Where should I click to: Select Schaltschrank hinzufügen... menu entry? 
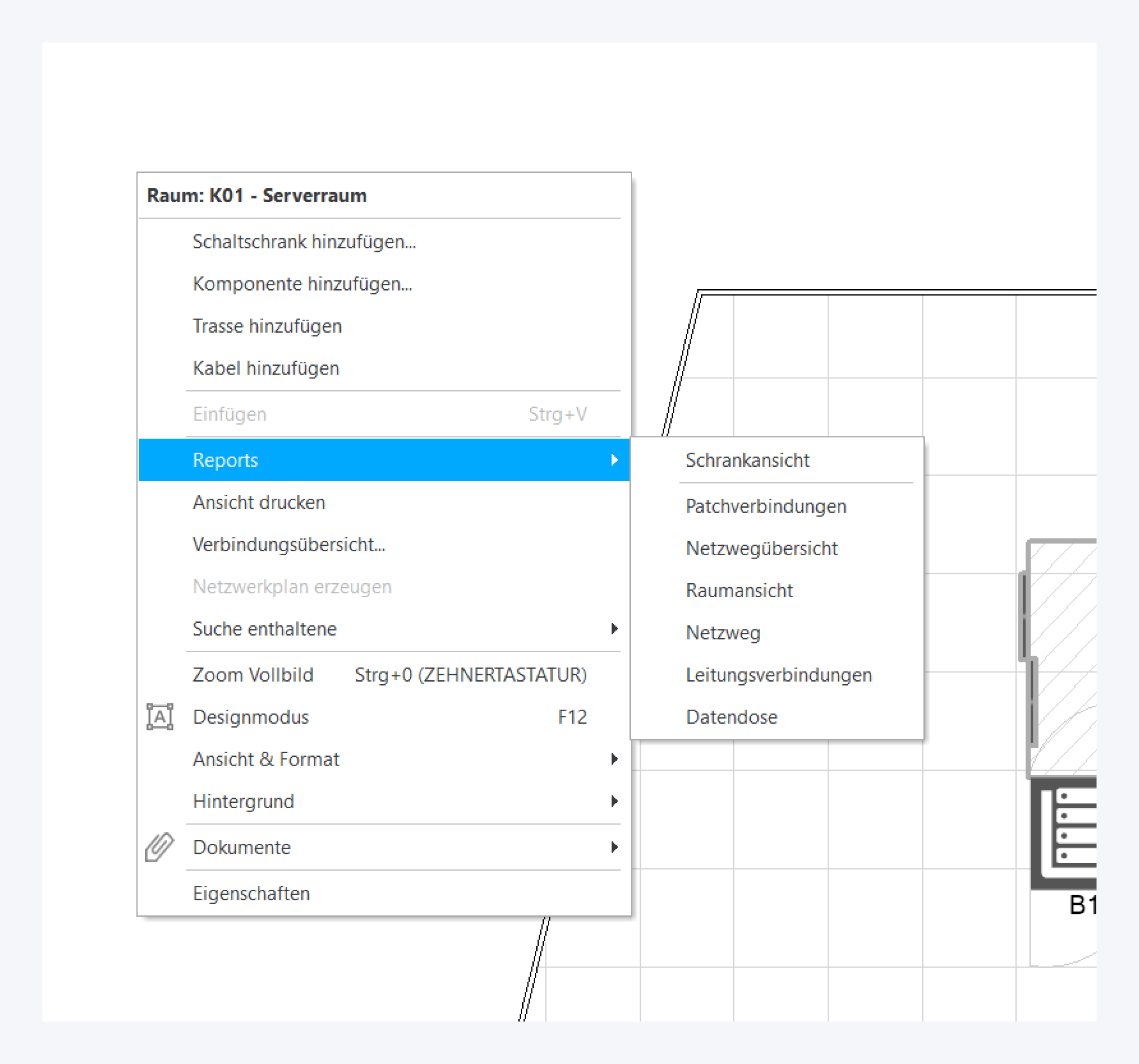[x=304, y=242]
